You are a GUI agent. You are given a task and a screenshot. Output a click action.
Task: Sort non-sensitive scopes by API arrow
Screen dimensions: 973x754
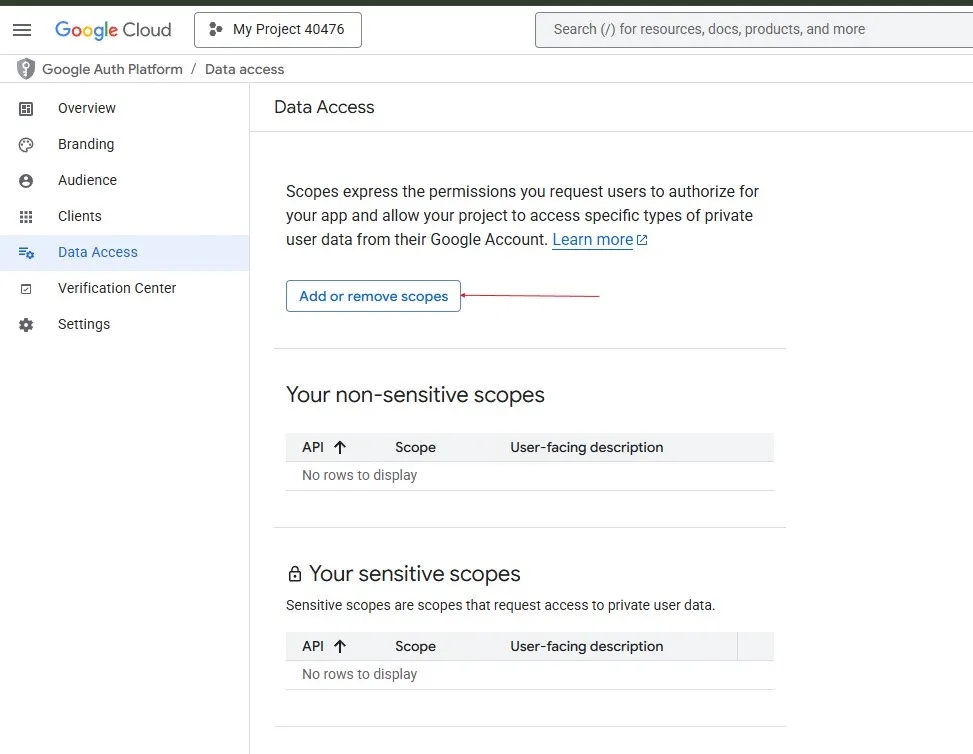point(339,447)
